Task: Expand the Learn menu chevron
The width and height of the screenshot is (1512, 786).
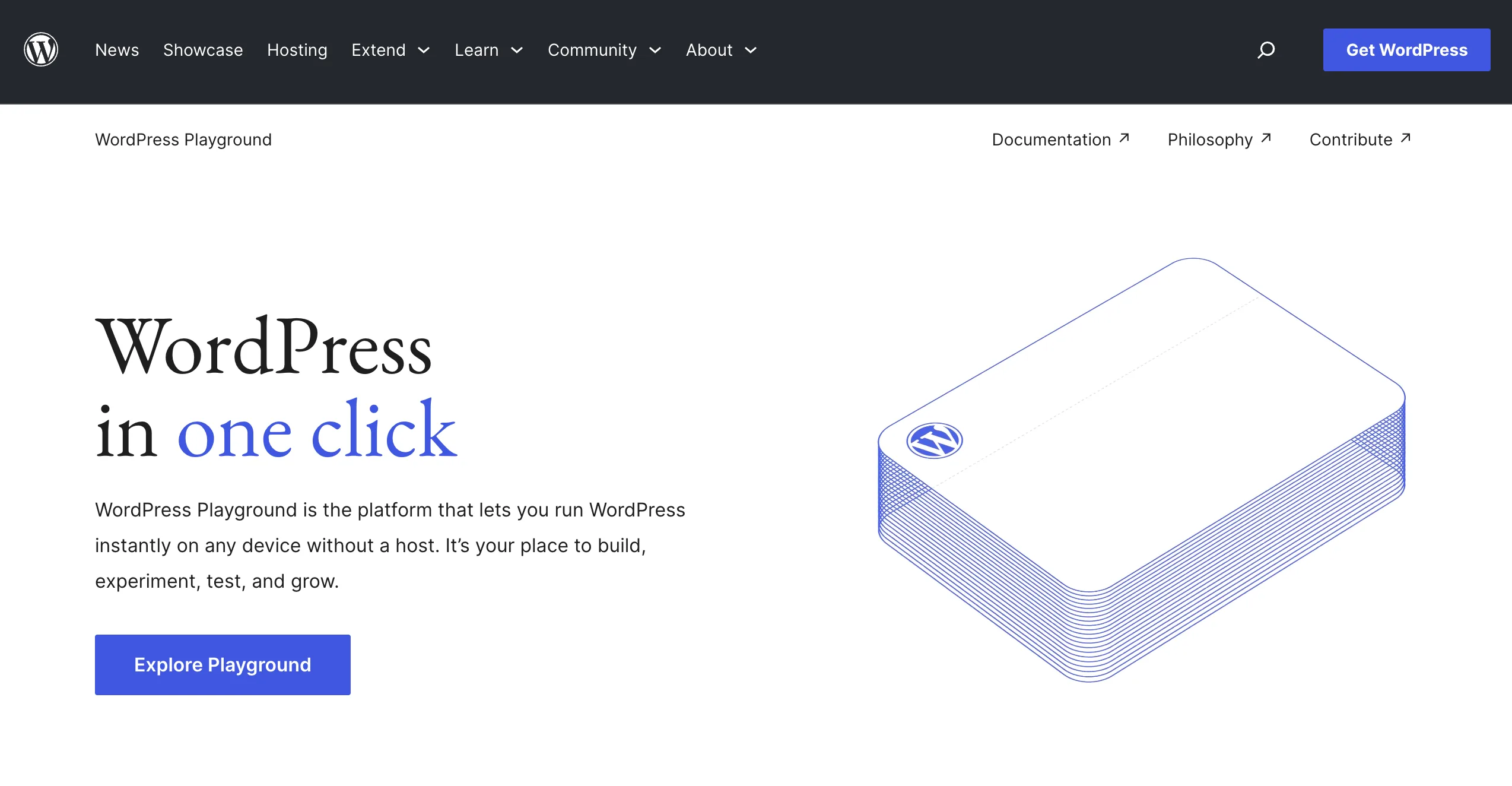Action: coord(517,50)
